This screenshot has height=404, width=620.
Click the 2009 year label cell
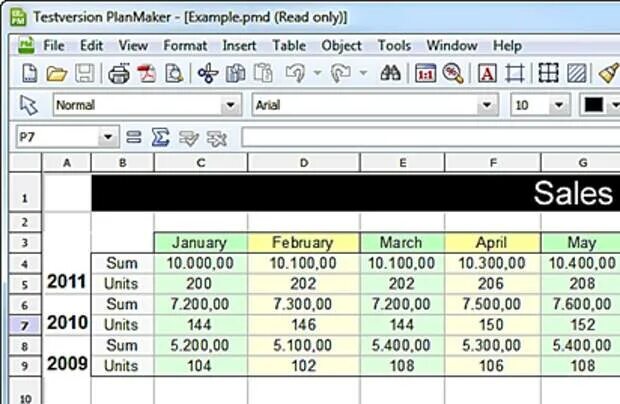click(67, 364)
